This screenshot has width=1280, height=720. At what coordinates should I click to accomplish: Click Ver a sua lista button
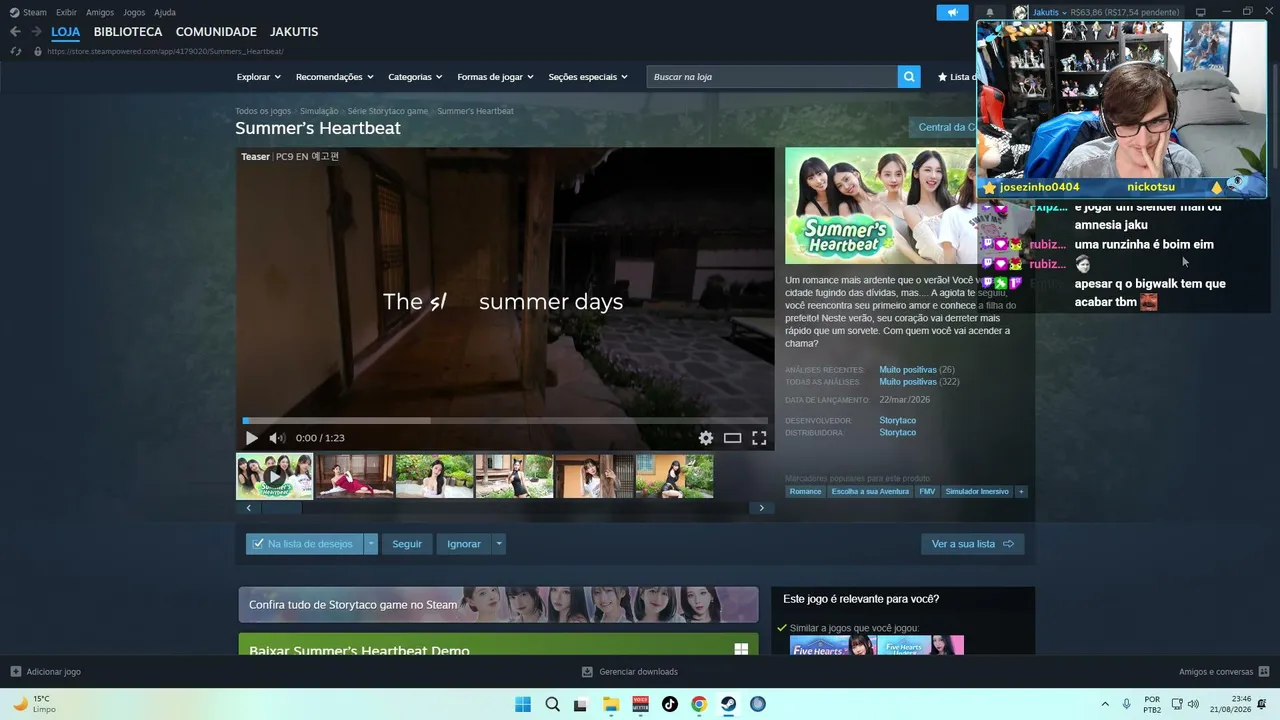coord(973,544)
